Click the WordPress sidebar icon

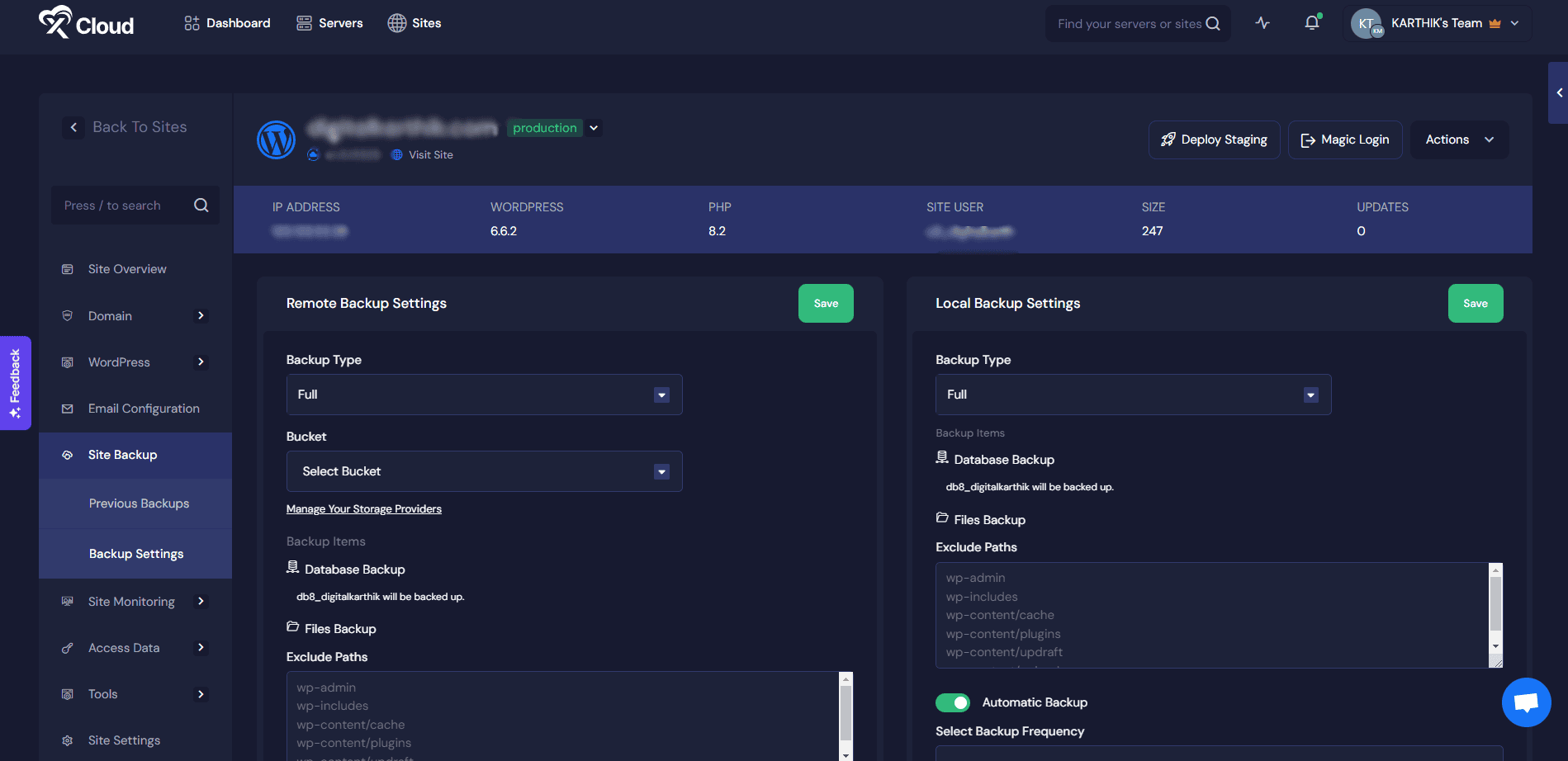click(x=68, y=362)
